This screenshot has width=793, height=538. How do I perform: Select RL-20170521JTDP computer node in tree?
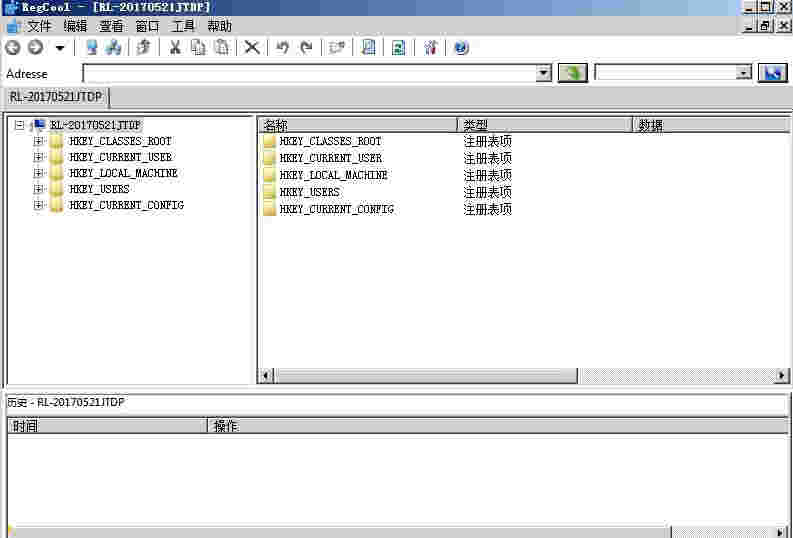pyautogui.click(x=95, y=125)
